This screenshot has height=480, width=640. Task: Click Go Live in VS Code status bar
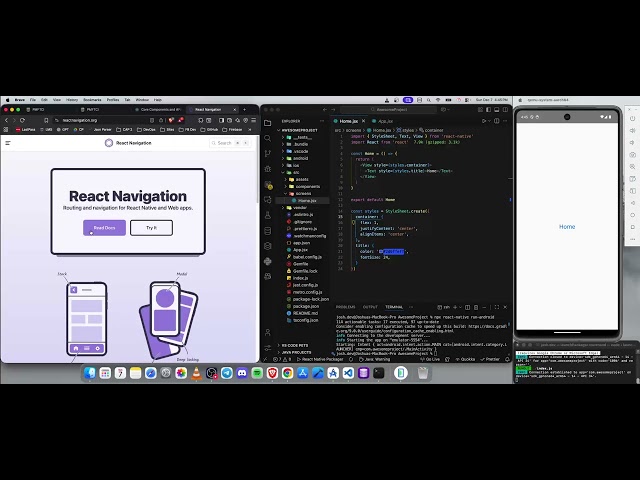pyautogui.click(x=430, y=360)
